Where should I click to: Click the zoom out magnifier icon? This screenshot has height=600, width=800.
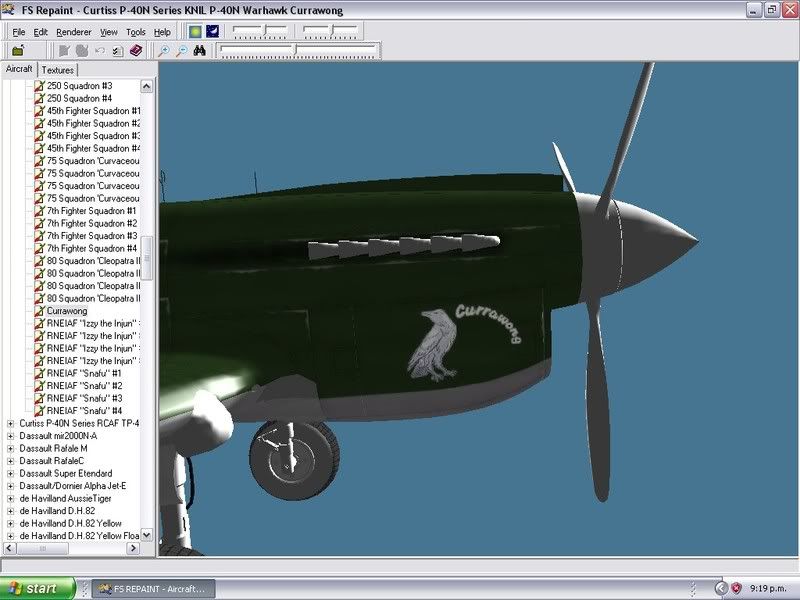pyautogui.click(x=181, y=50)
